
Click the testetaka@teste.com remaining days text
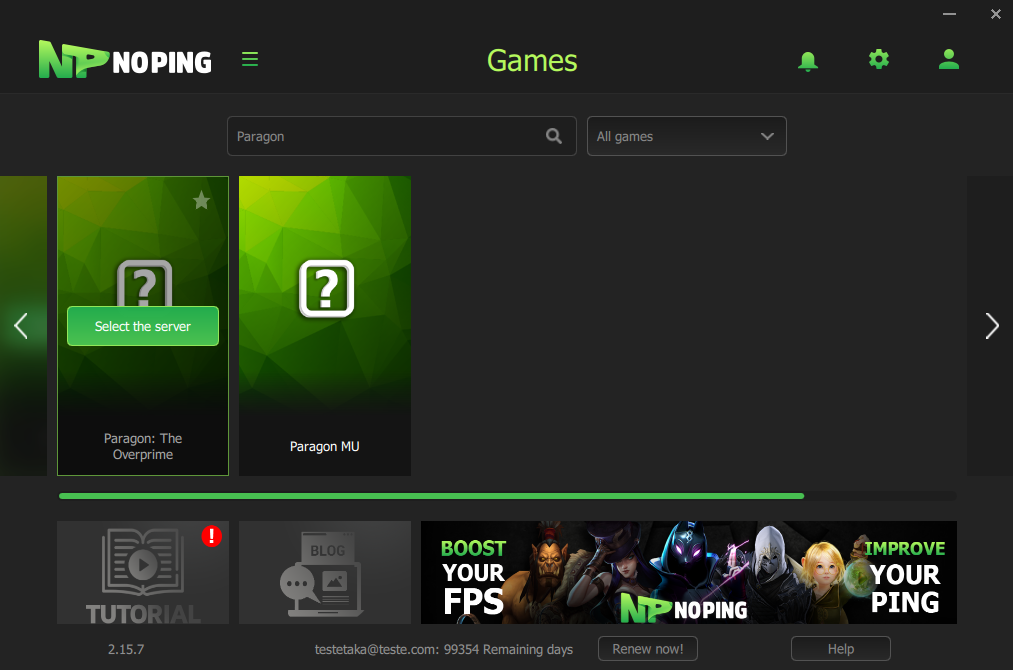(x=444, y=649)
